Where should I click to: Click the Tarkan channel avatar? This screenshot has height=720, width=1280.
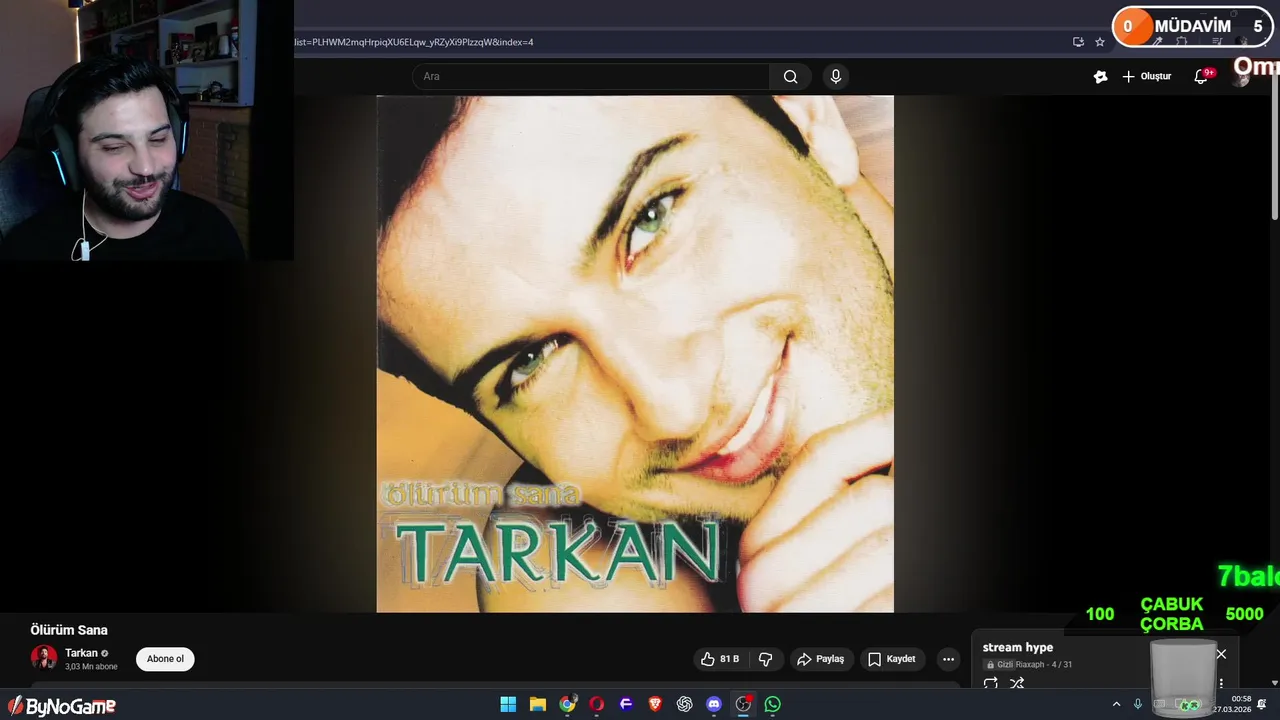coord(44,657)
